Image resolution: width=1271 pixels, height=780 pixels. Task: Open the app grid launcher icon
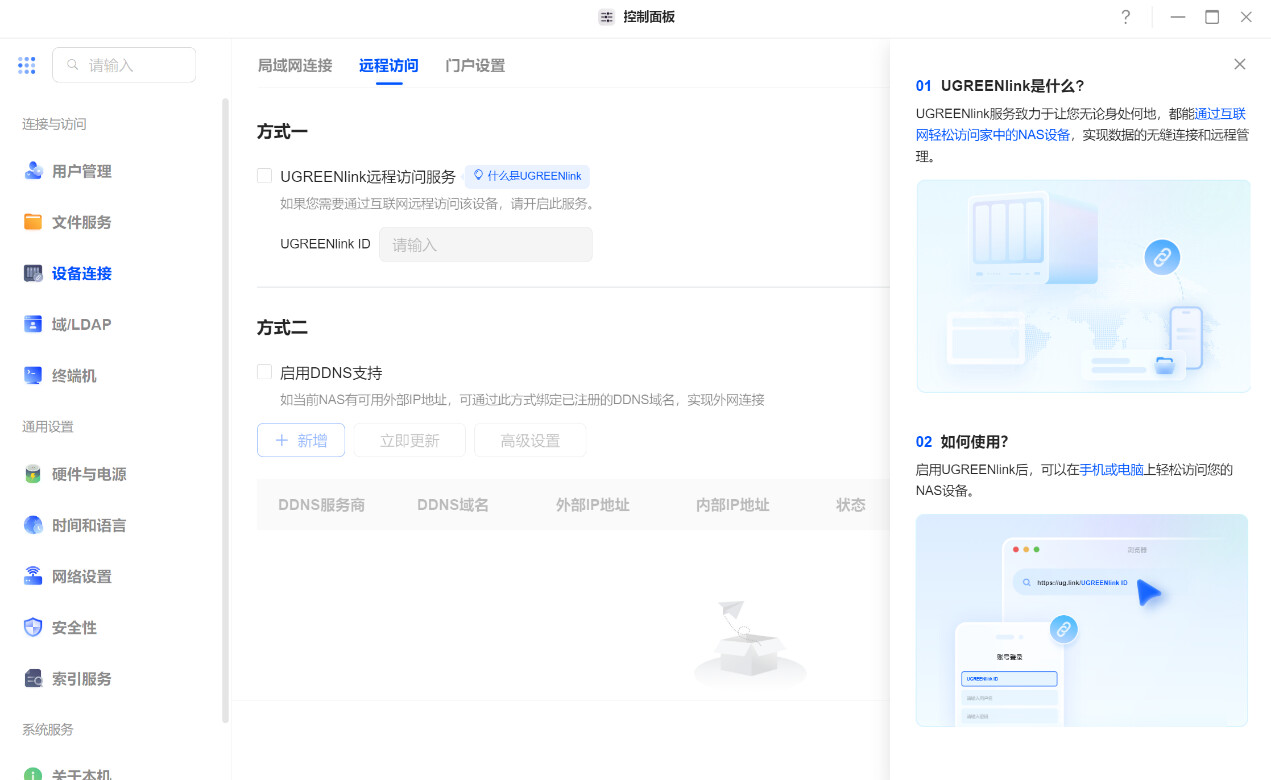pos(27,65)
